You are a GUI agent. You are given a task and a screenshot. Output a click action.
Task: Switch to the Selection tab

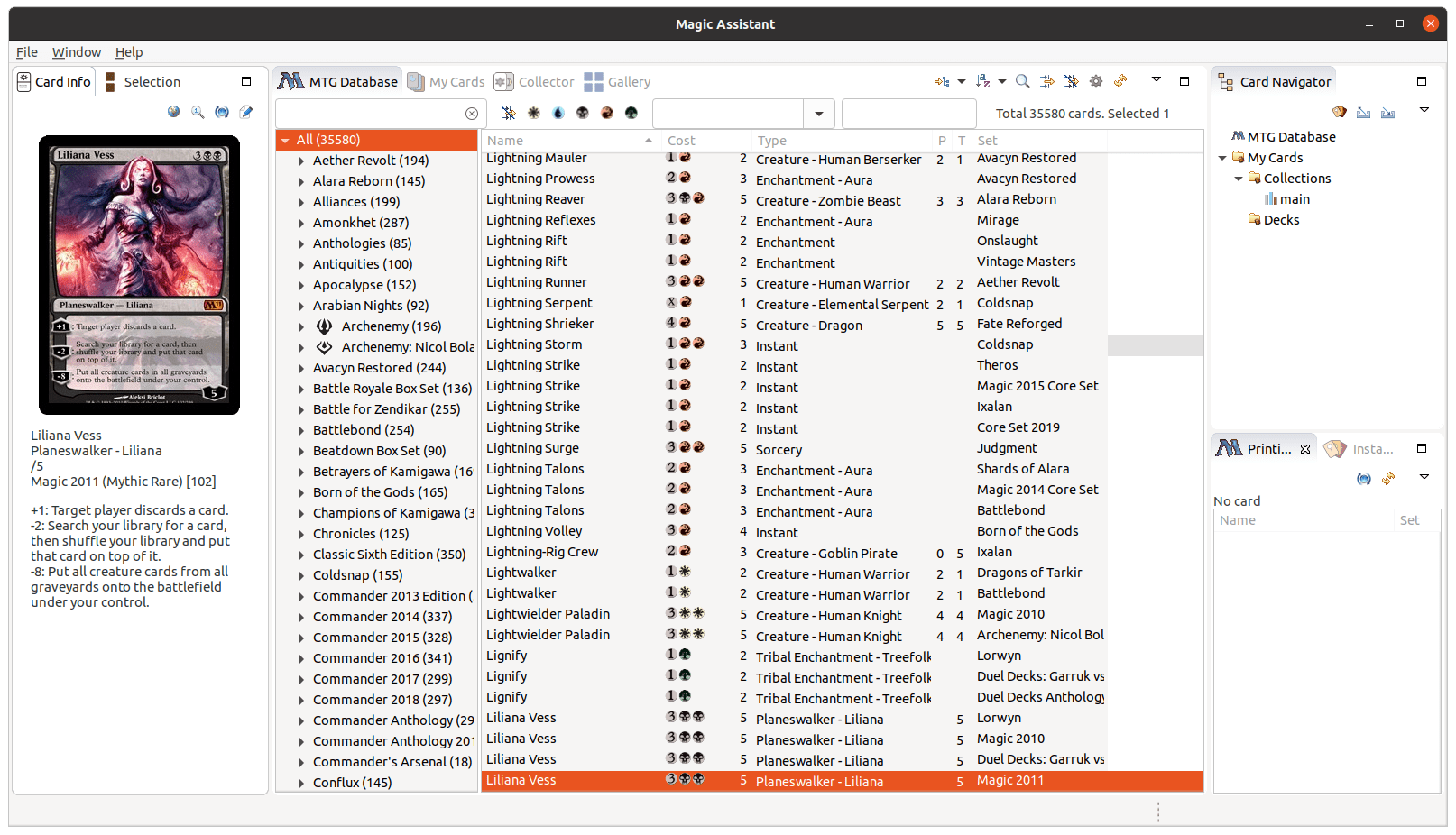[x=143, y=81]
